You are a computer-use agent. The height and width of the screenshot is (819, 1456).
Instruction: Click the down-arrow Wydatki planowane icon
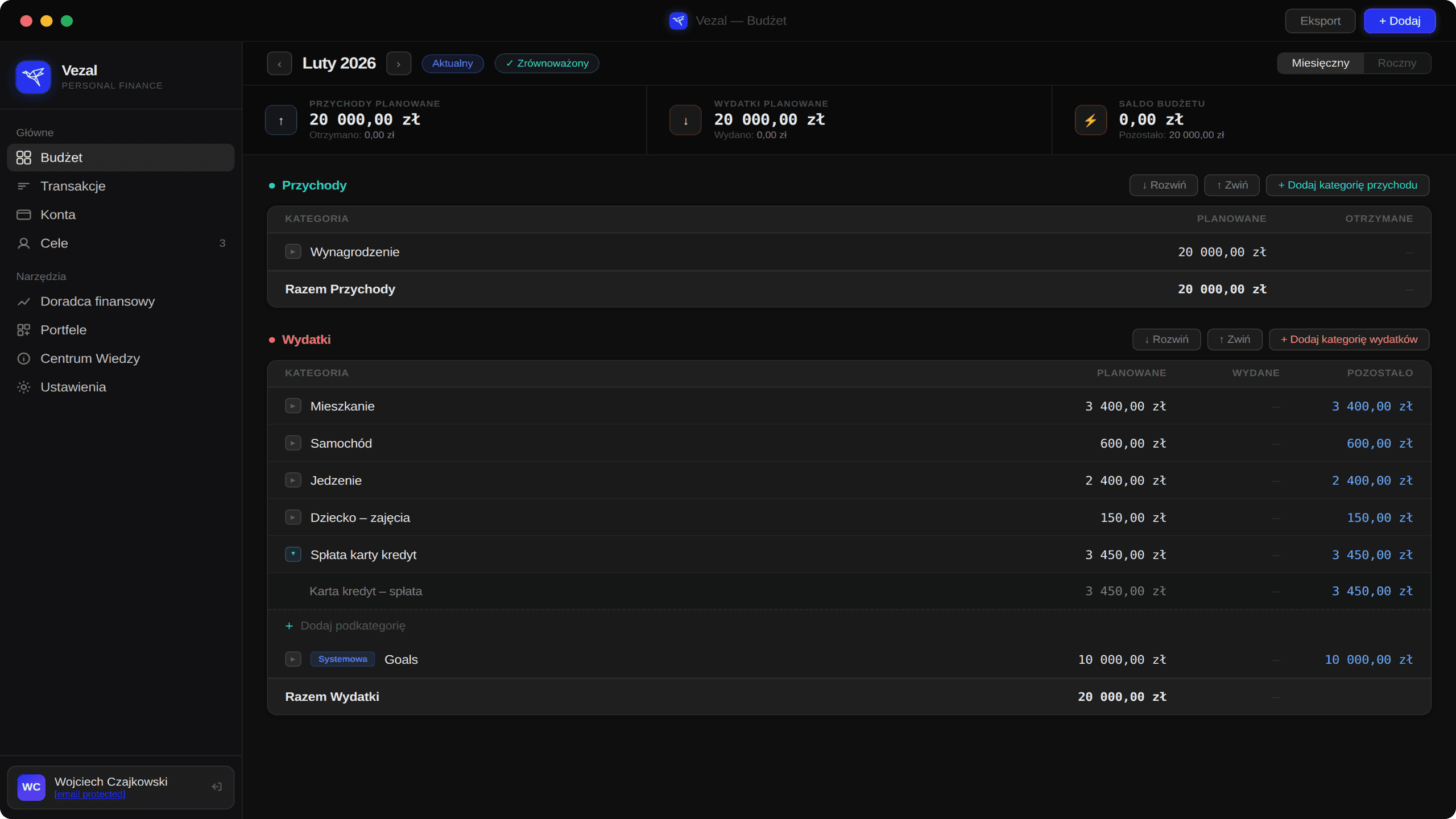[x=685, y=120]
